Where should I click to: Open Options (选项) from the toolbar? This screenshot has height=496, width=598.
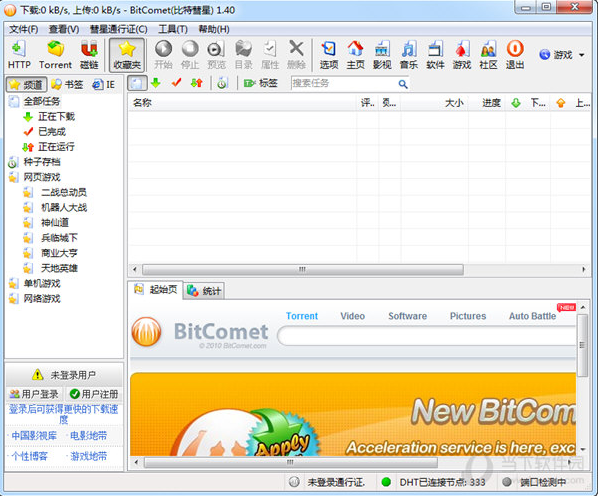(329, 55)
